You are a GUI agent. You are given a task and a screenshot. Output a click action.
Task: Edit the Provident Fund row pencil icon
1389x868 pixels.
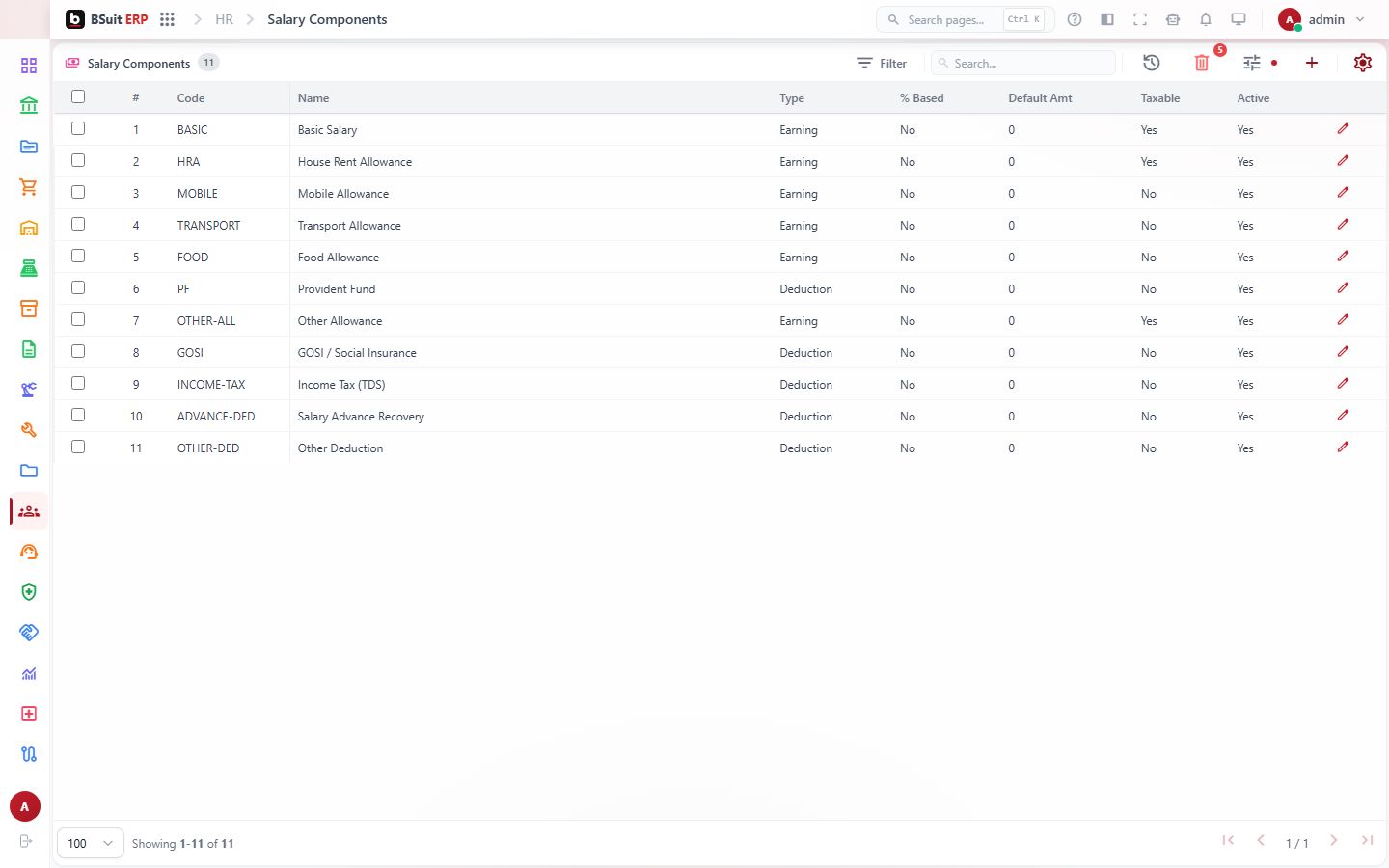[1343, 288]
